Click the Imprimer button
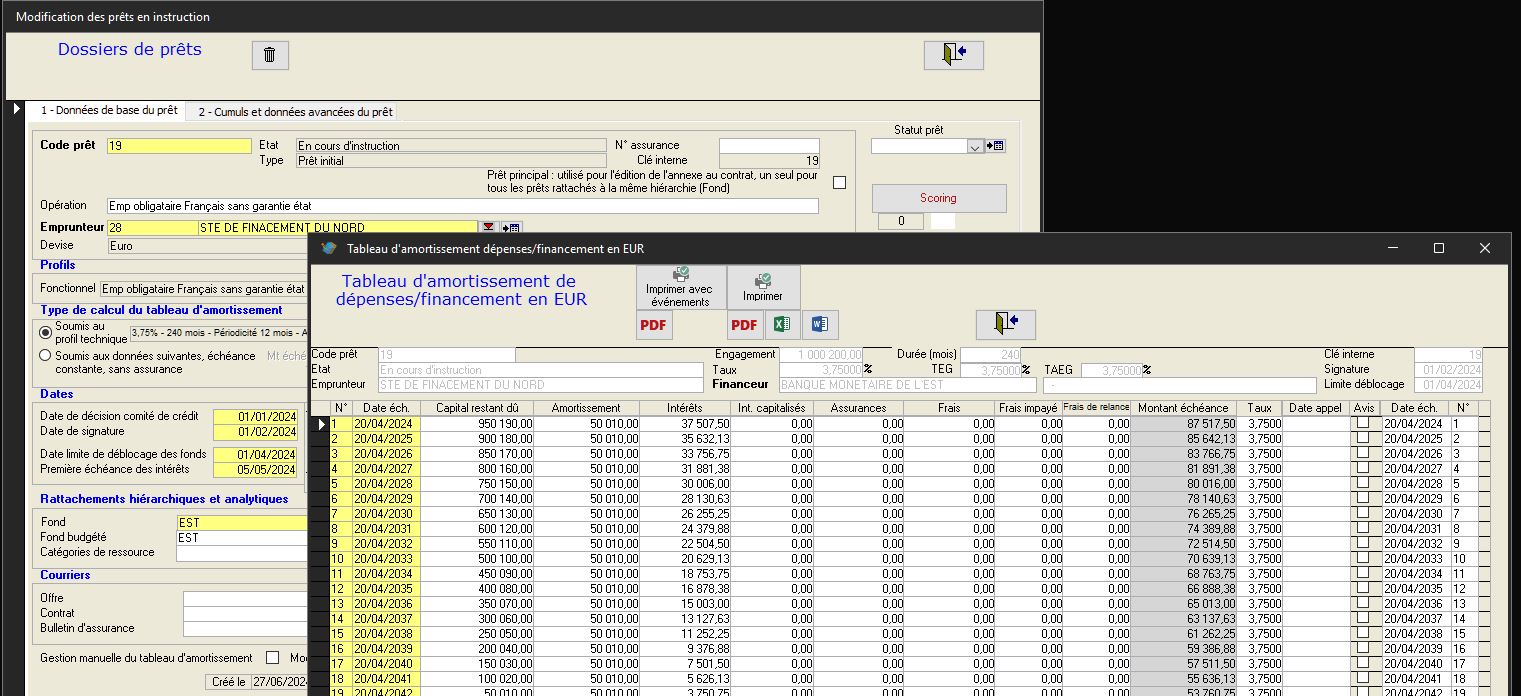Image resolution: width=1521 pixels, height=696 pixels. click(x=763, y=287)
